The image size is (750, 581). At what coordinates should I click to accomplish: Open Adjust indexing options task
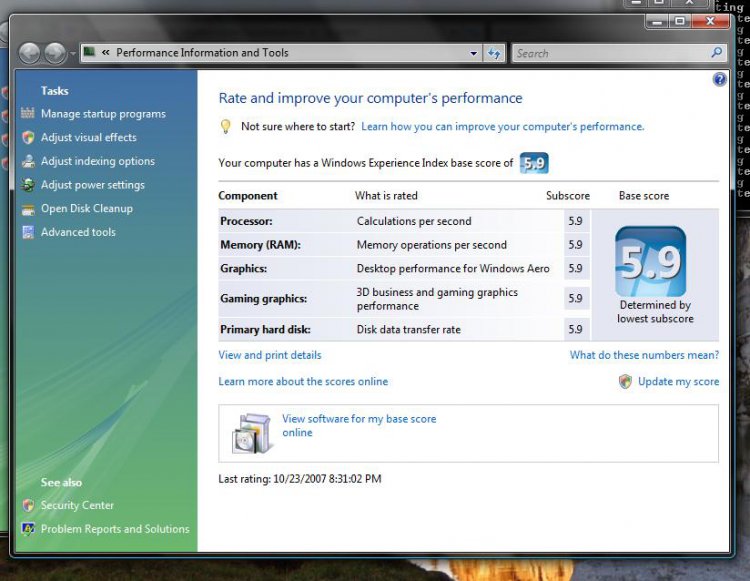click(x=98, y=161)
